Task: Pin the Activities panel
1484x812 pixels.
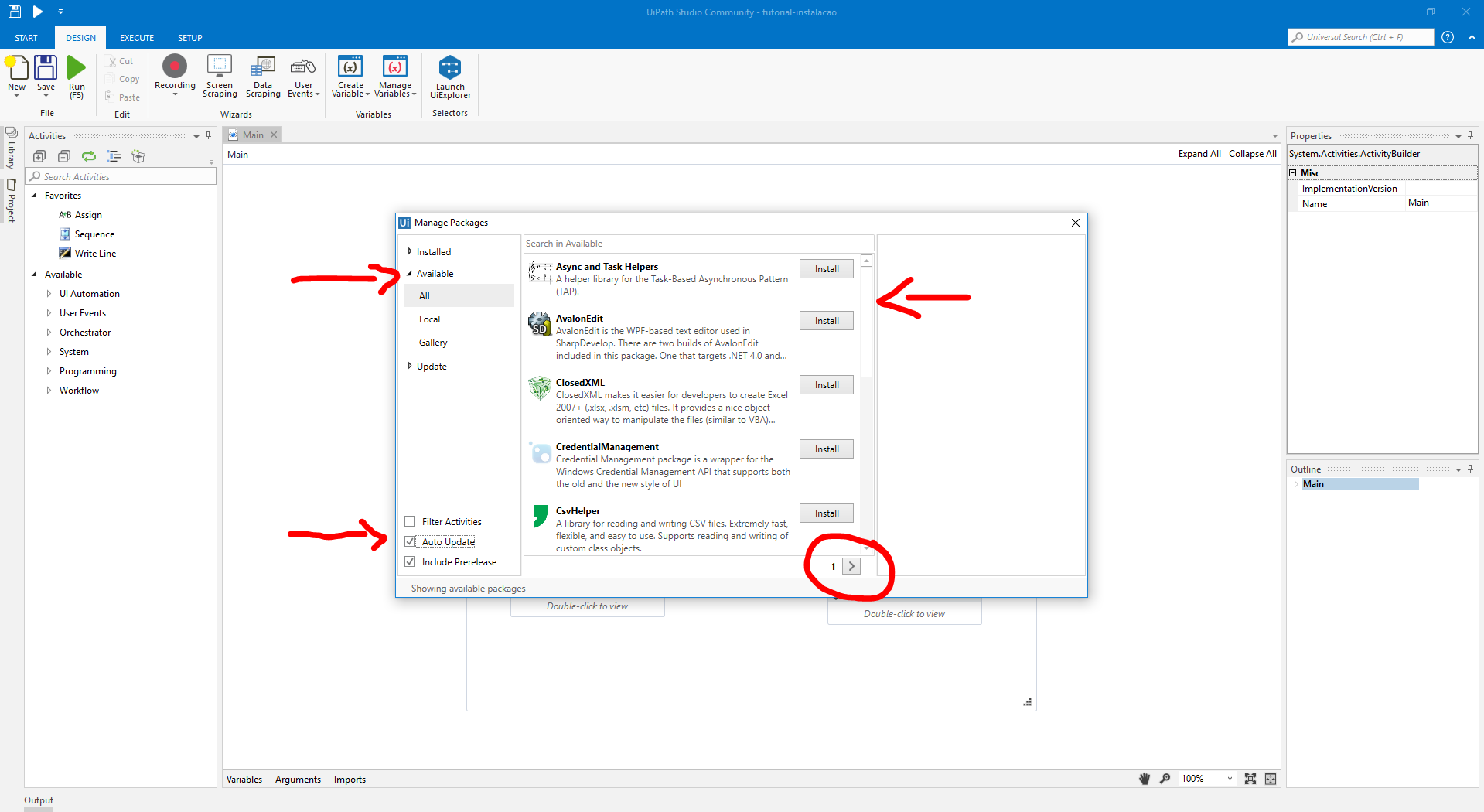Action: [x=209, y=135]
